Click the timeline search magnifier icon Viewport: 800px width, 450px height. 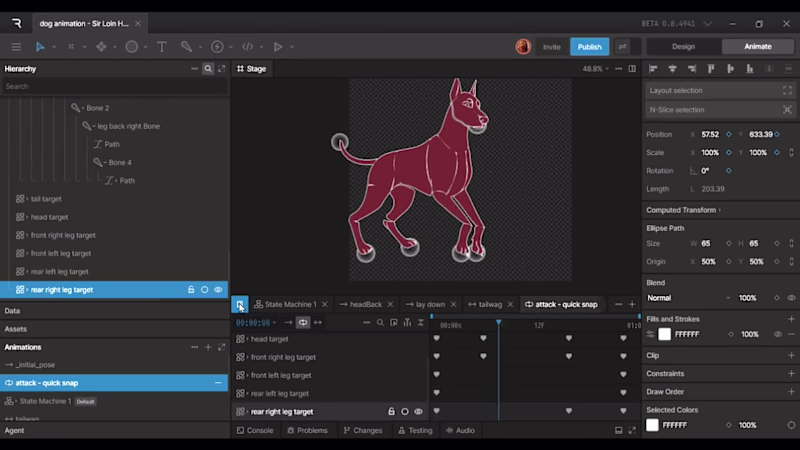point(380,322)
